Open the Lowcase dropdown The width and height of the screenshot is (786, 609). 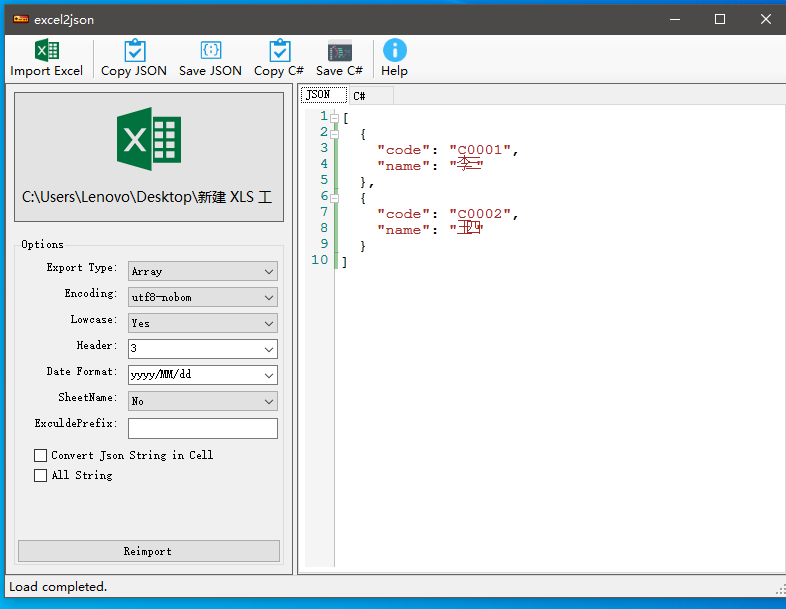203,323
